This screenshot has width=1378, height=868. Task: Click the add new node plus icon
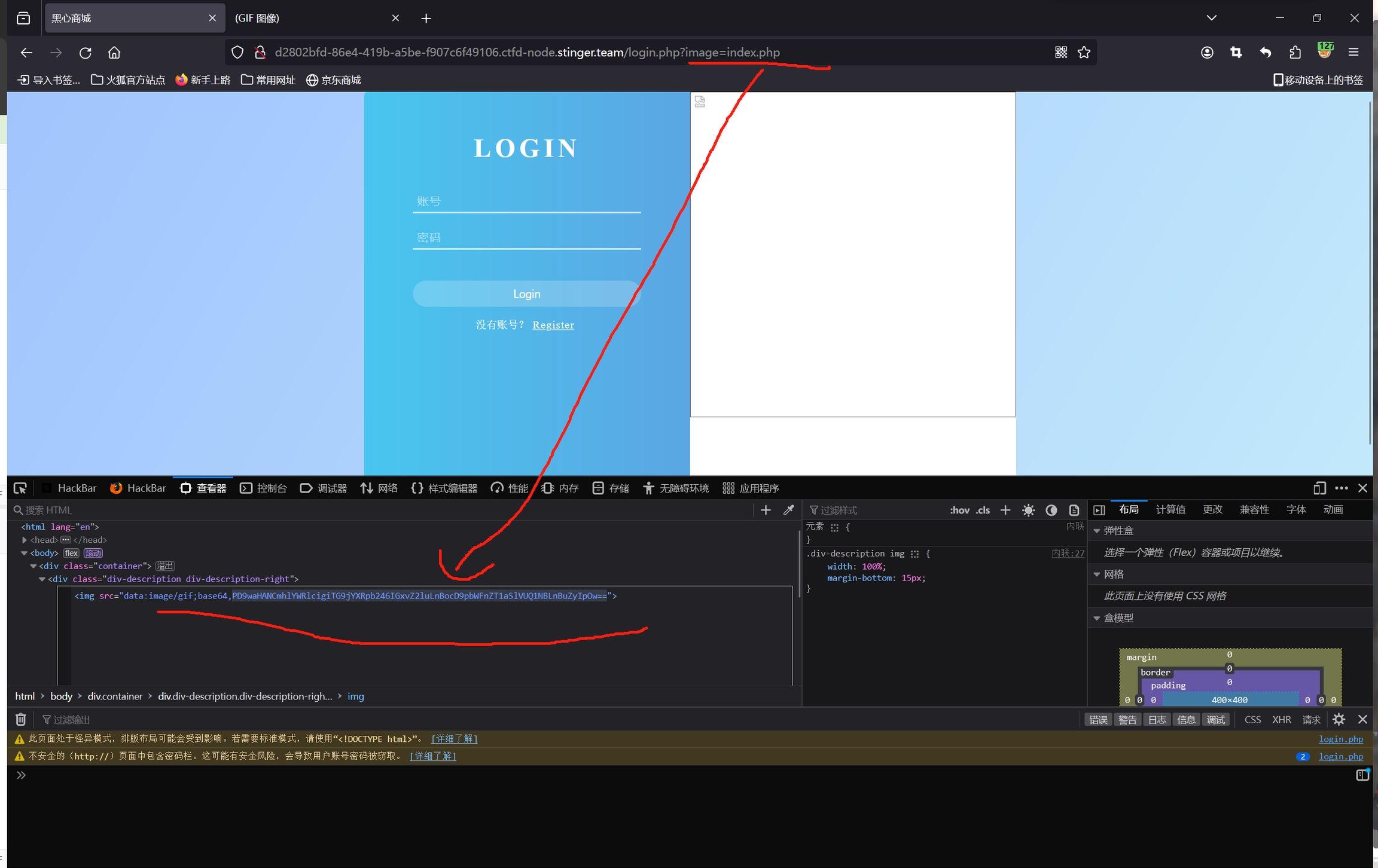766,510
